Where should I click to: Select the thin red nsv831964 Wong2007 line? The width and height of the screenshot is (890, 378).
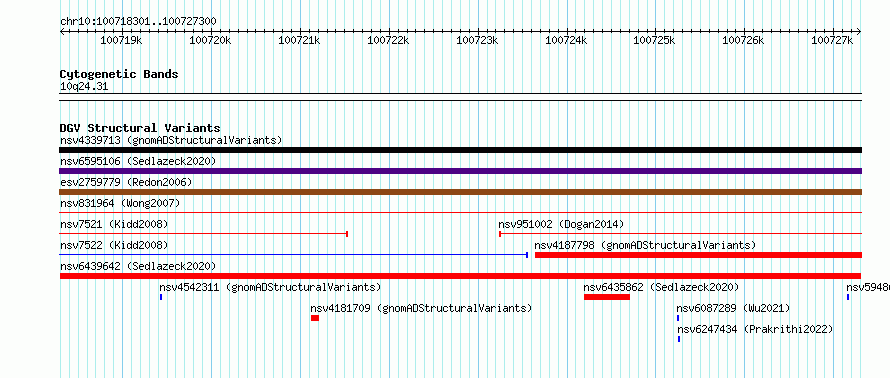point(460,212)
